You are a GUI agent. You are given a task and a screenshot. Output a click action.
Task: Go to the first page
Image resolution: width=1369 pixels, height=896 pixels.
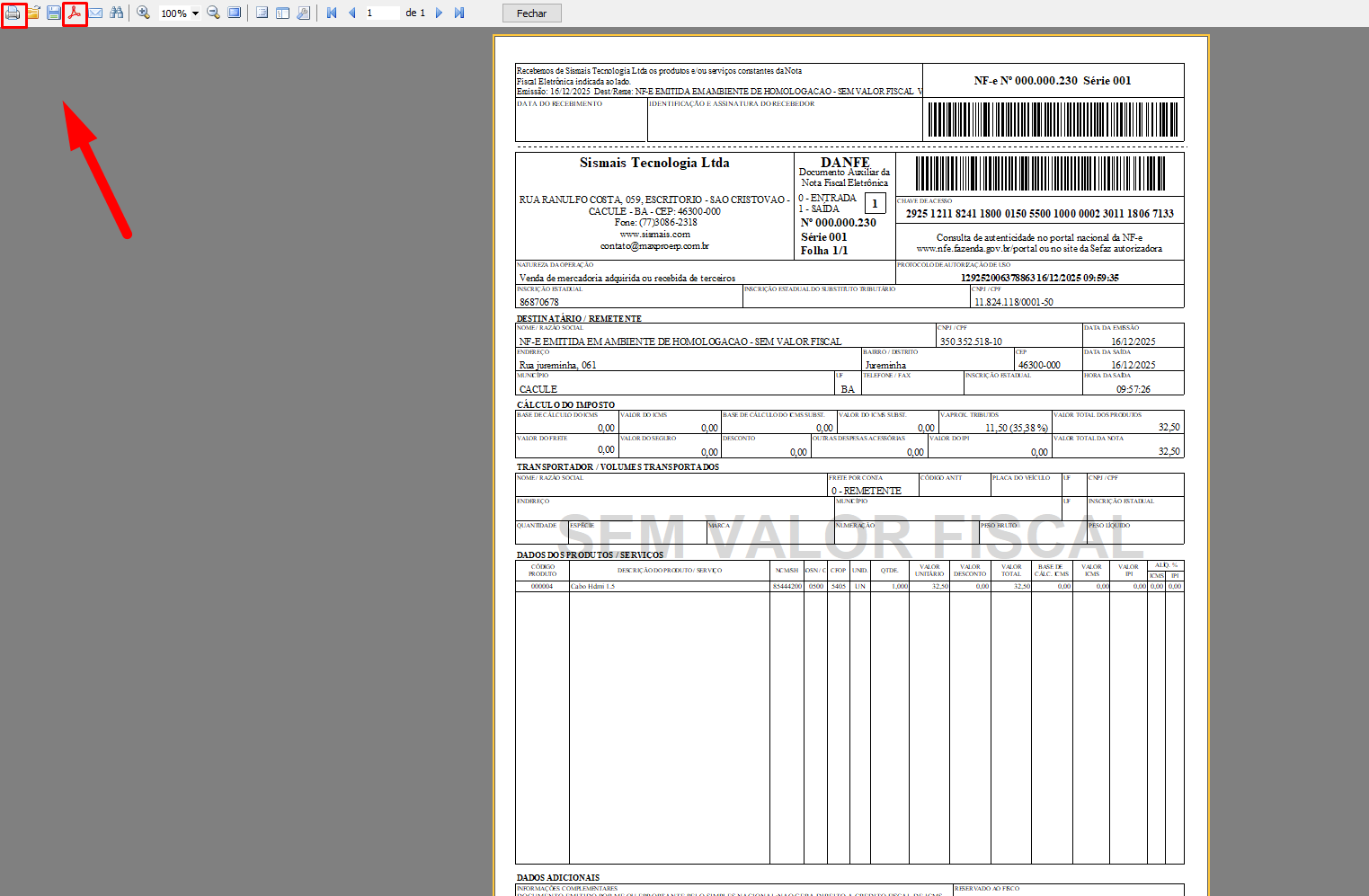[332, 13]
